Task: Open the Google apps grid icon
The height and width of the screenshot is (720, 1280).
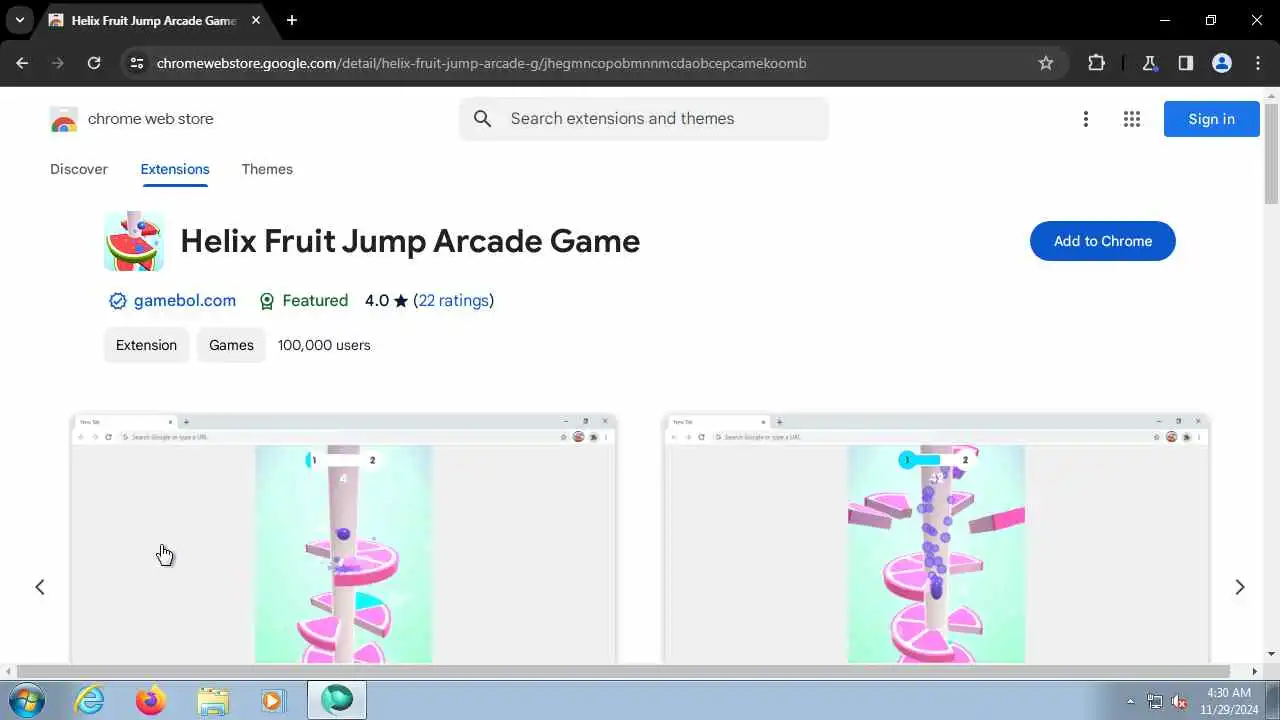Action: tap(1132, 119)
